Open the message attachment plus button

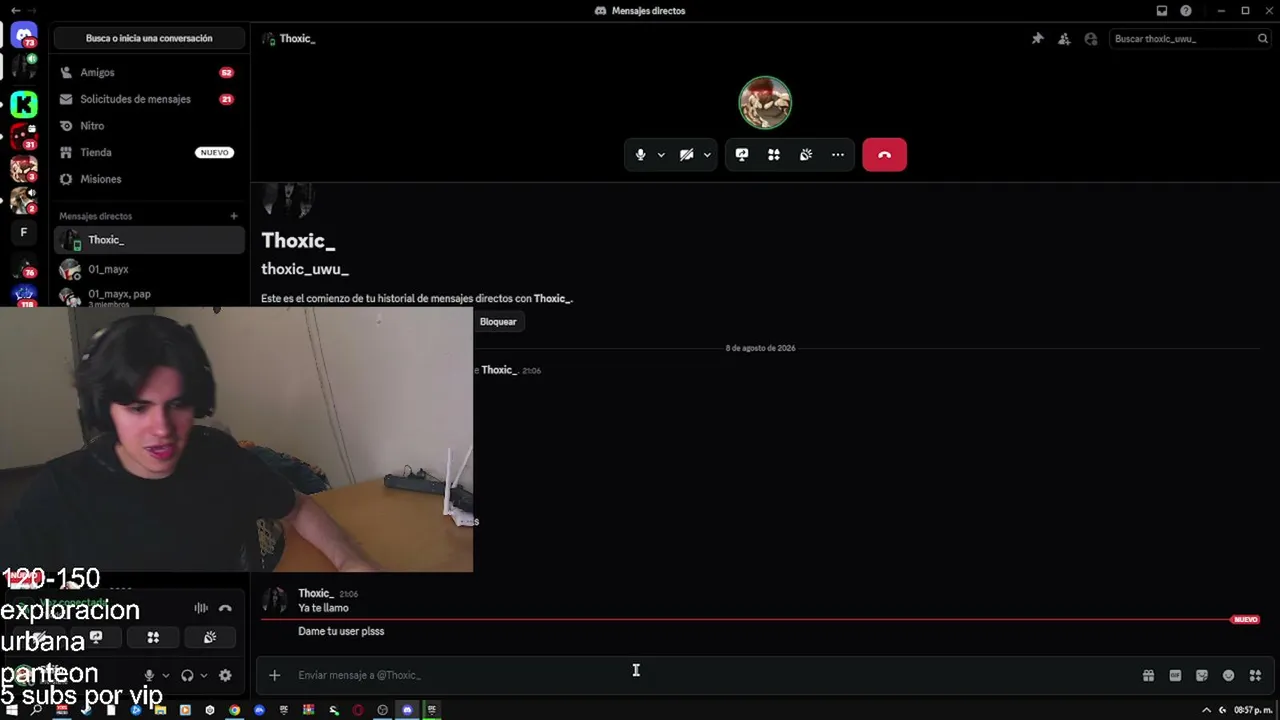coord(274,675)
